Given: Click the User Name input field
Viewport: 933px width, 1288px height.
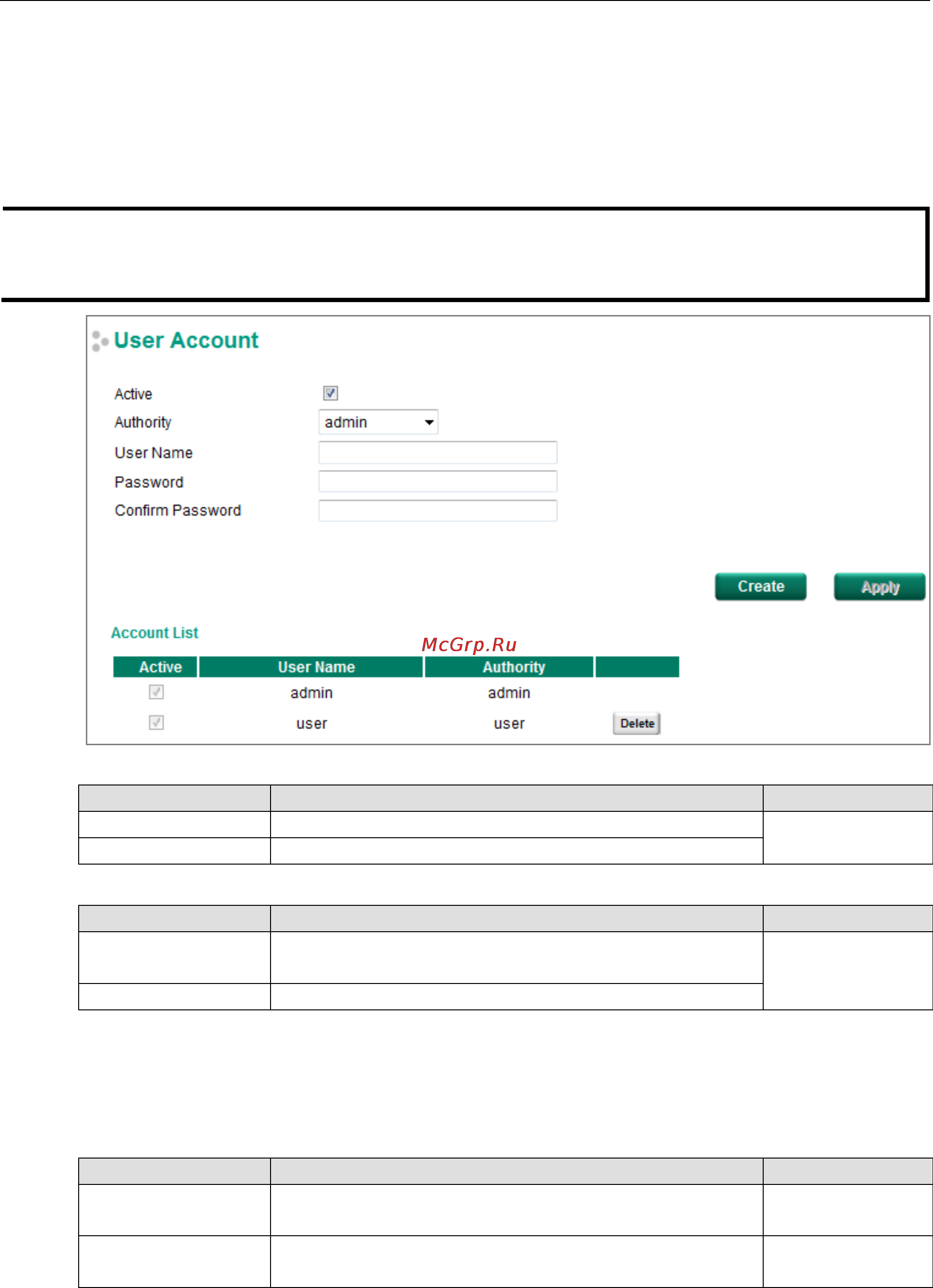Looking at the screenshot, I should tap(437, 453).
